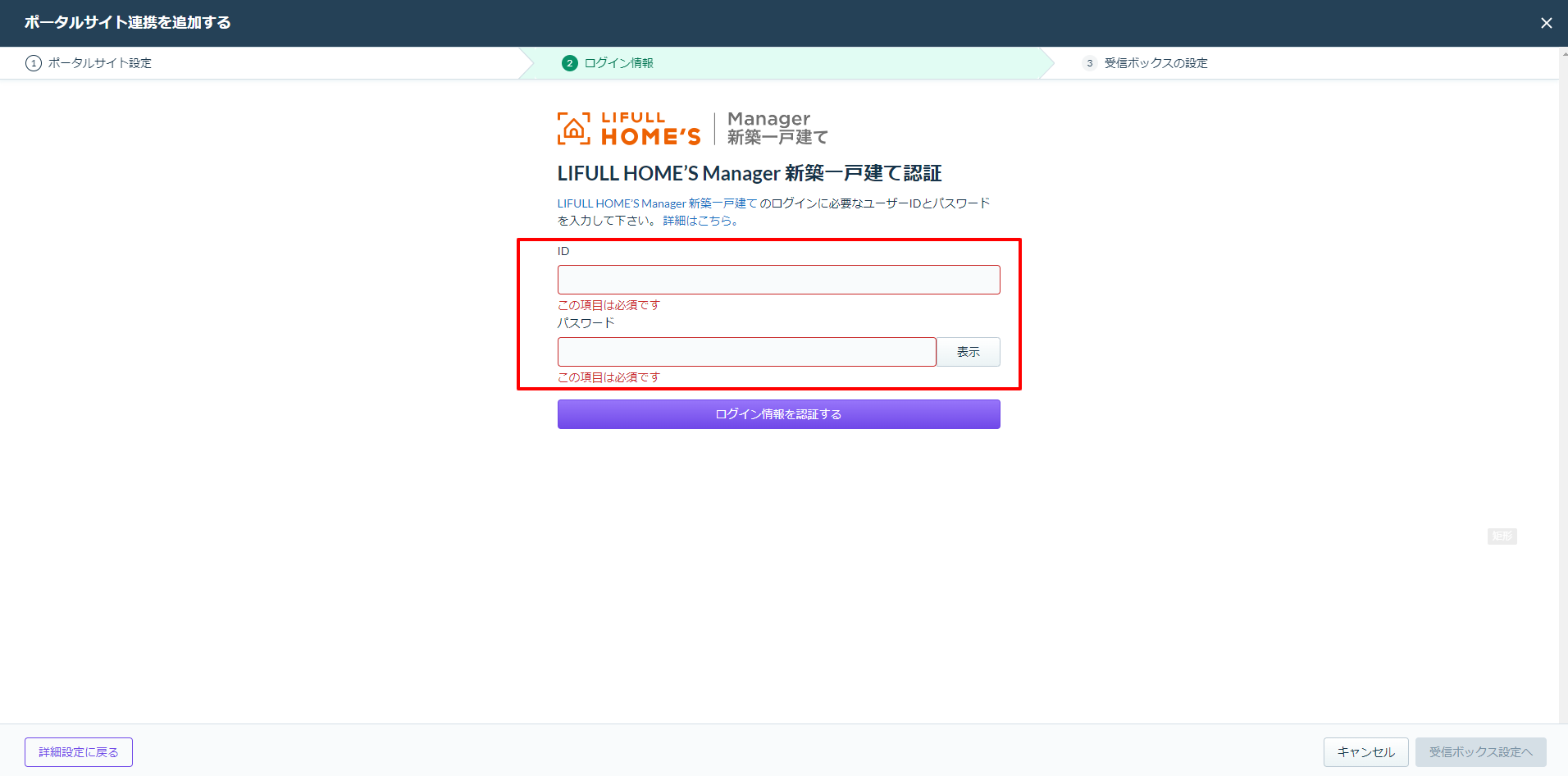Go back via 詳細設定に戻る button
Screen dimensions: 1568x776
coord(79,752)
